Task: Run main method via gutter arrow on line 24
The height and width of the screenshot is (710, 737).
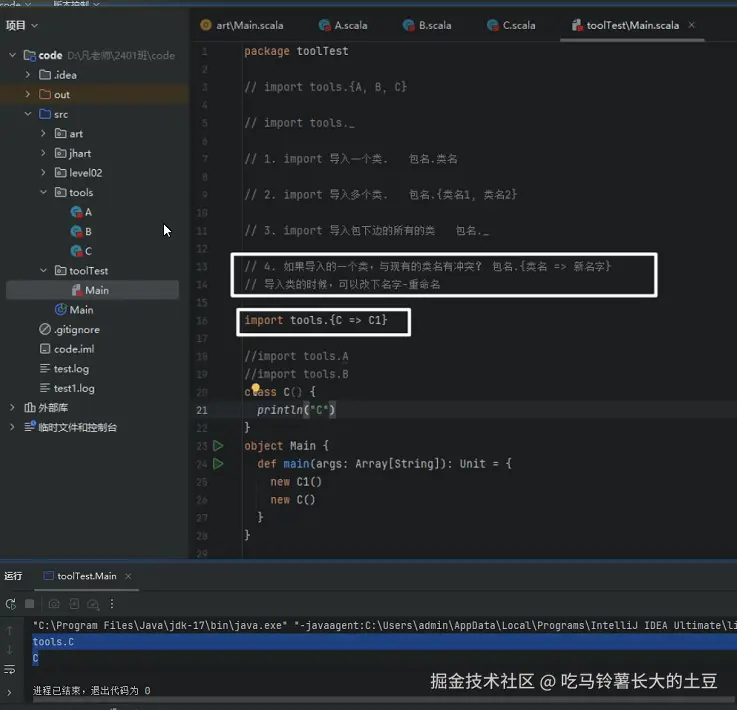Action: (218, 464)
